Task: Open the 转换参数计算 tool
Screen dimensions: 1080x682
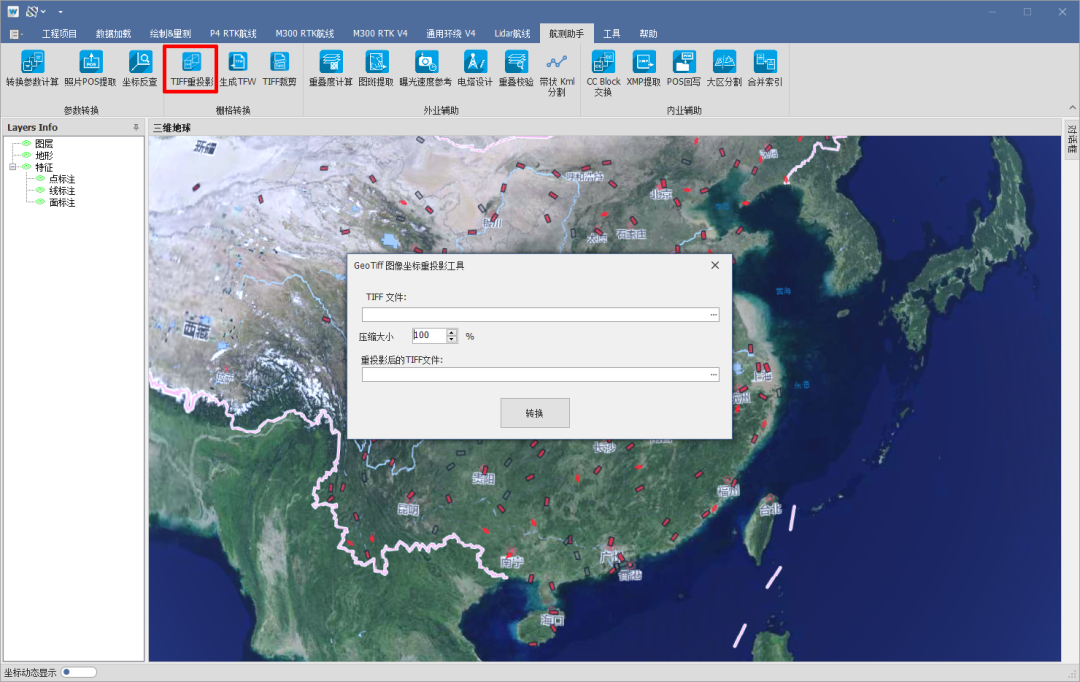Action: (x=32, y=69)
